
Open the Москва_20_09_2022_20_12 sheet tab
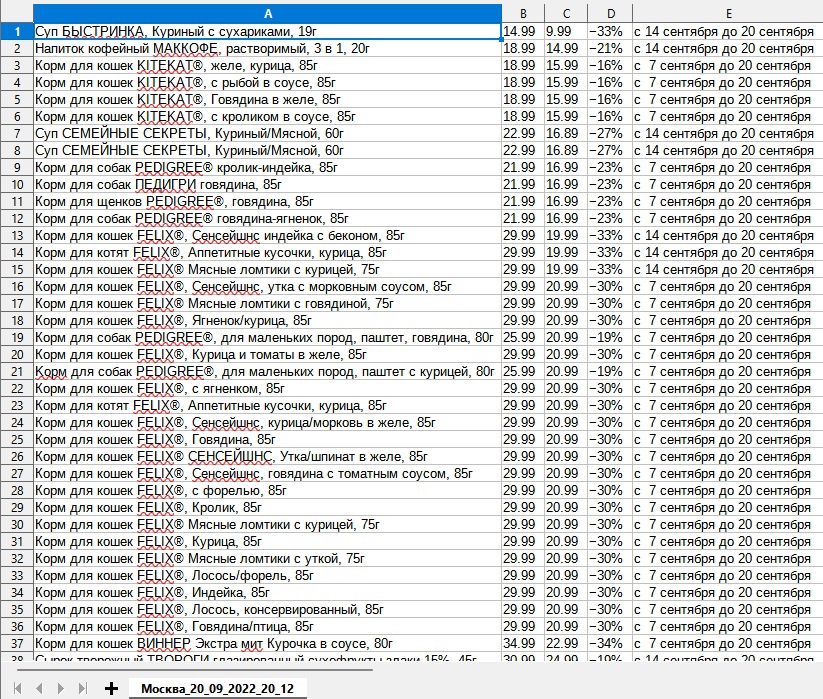click(217, 689)
